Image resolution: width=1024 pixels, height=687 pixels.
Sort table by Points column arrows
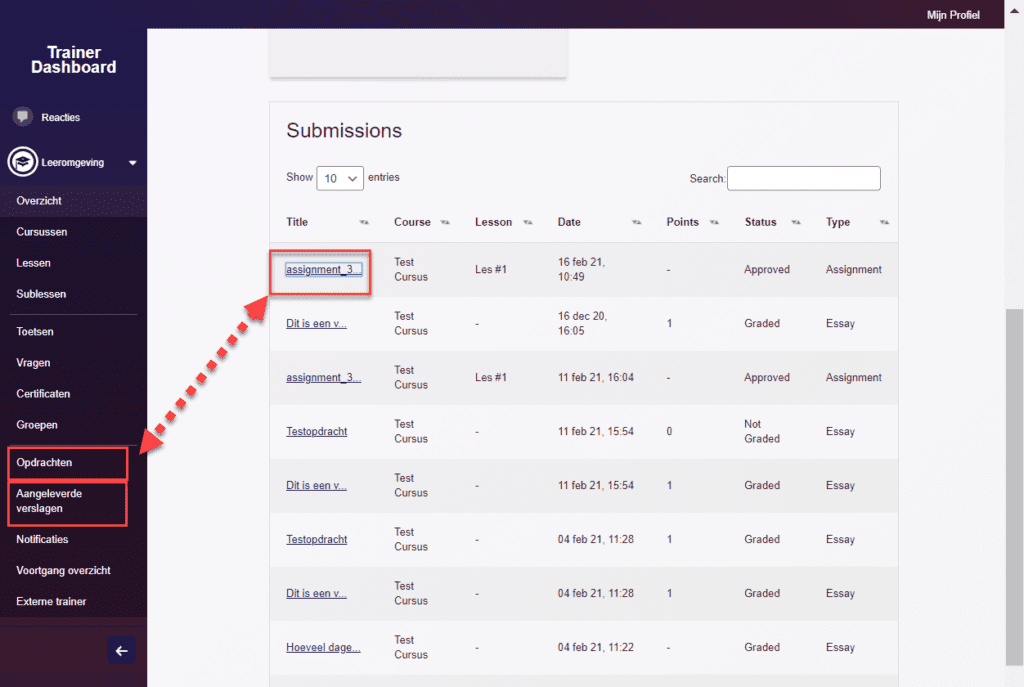click(714, 223)
